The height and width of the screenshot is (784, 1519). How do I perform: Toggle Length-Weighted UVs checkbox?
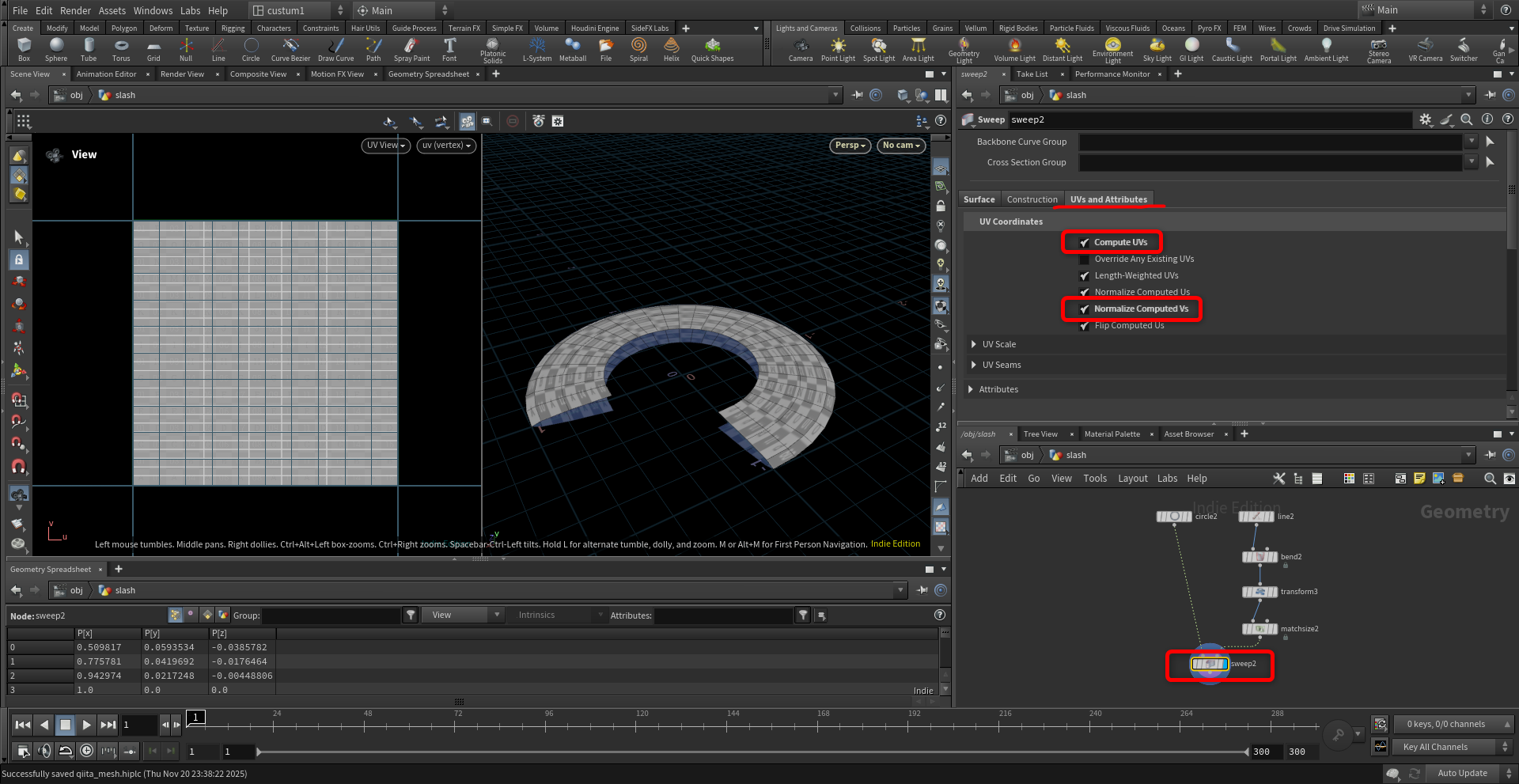(1085, 276)
